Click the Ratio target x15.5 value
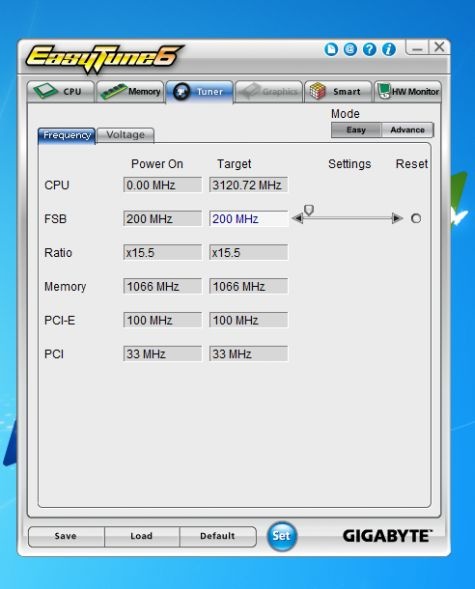 pos(249,252)
